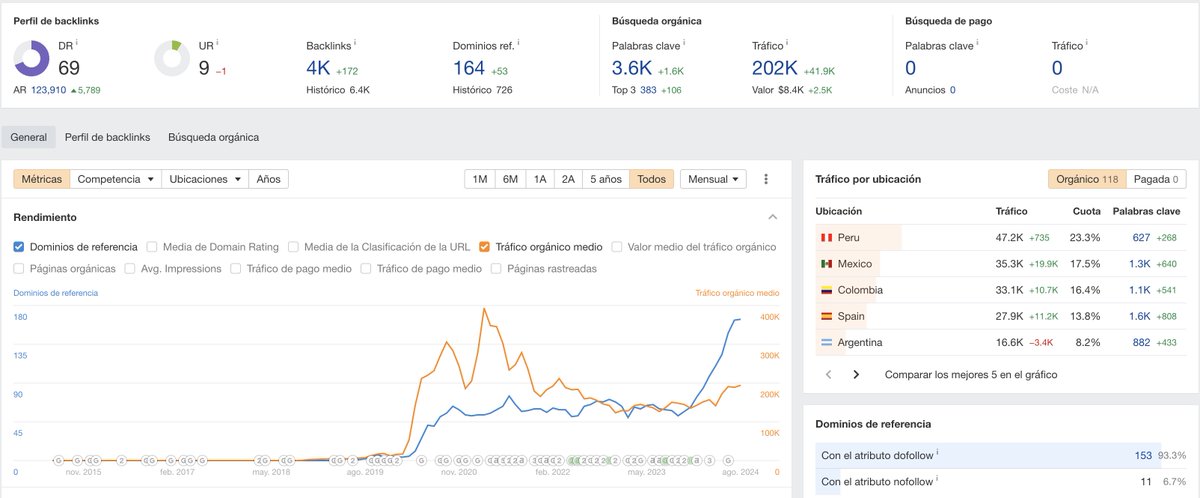Set time range to 2A
This screenshot has height=498, width=1200.
pyautogui.click(x=568, y=179)
